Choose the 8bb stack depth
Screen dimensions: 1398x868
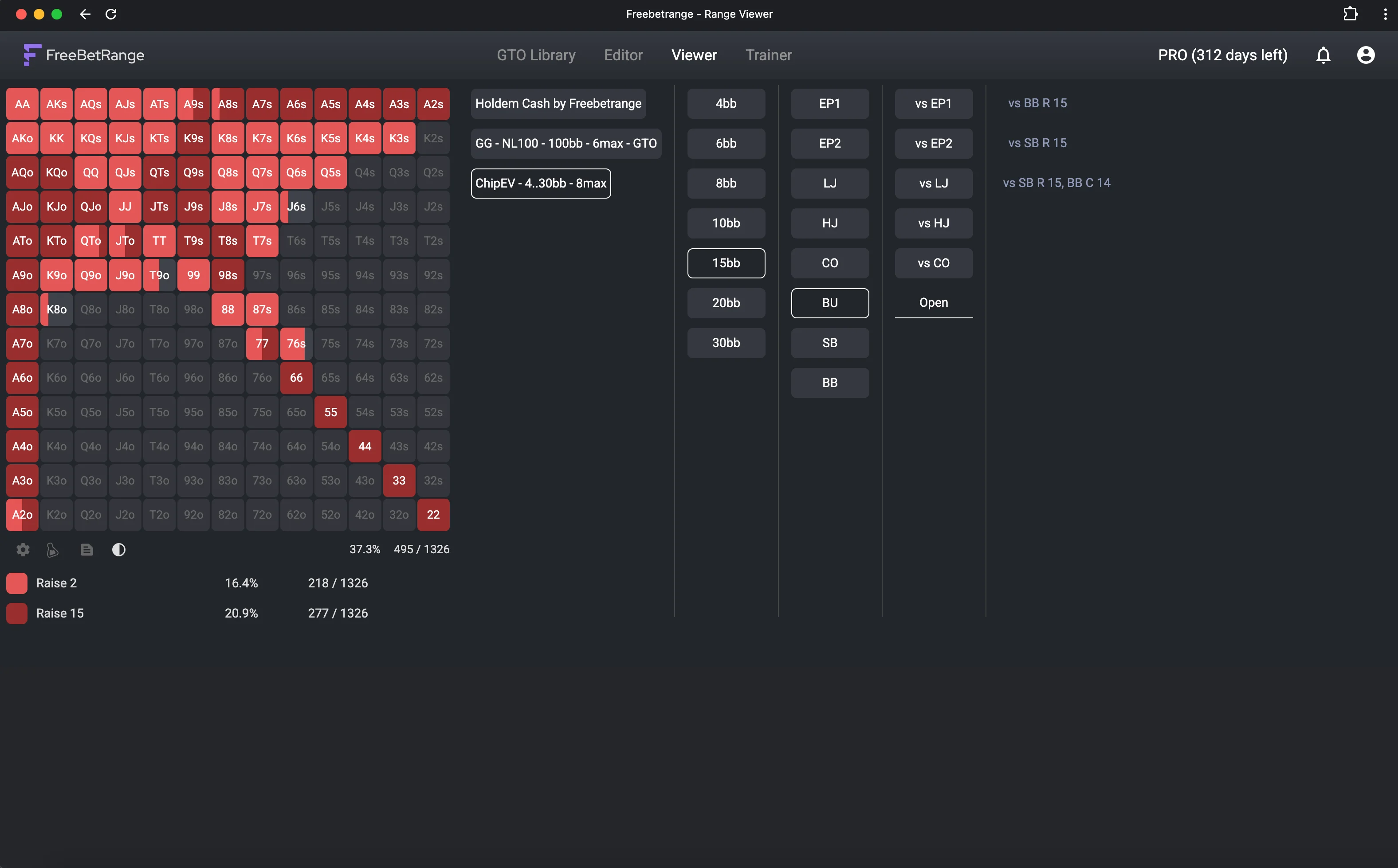(726, 183)
